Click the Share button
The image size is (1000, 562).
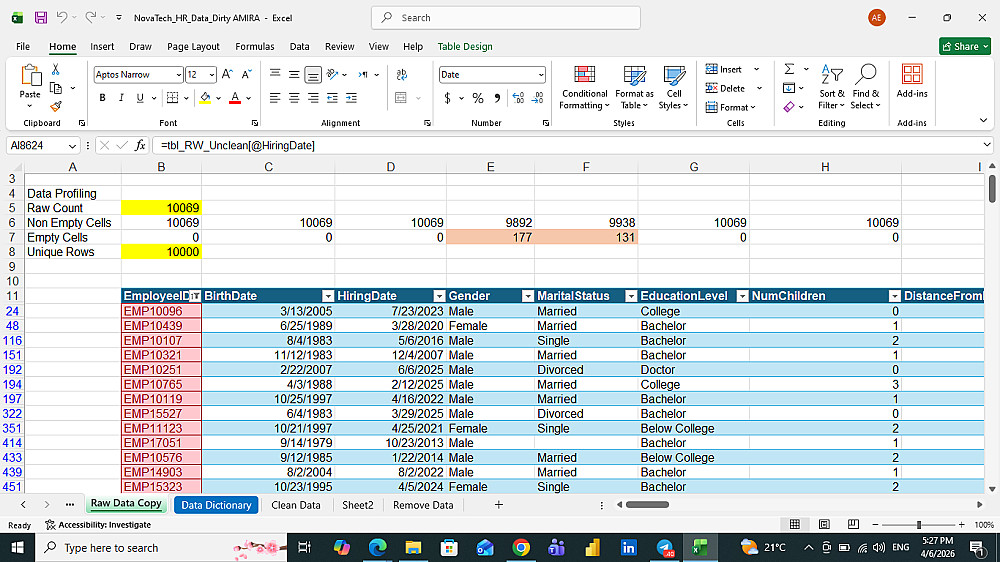click(x=965, y=46)
